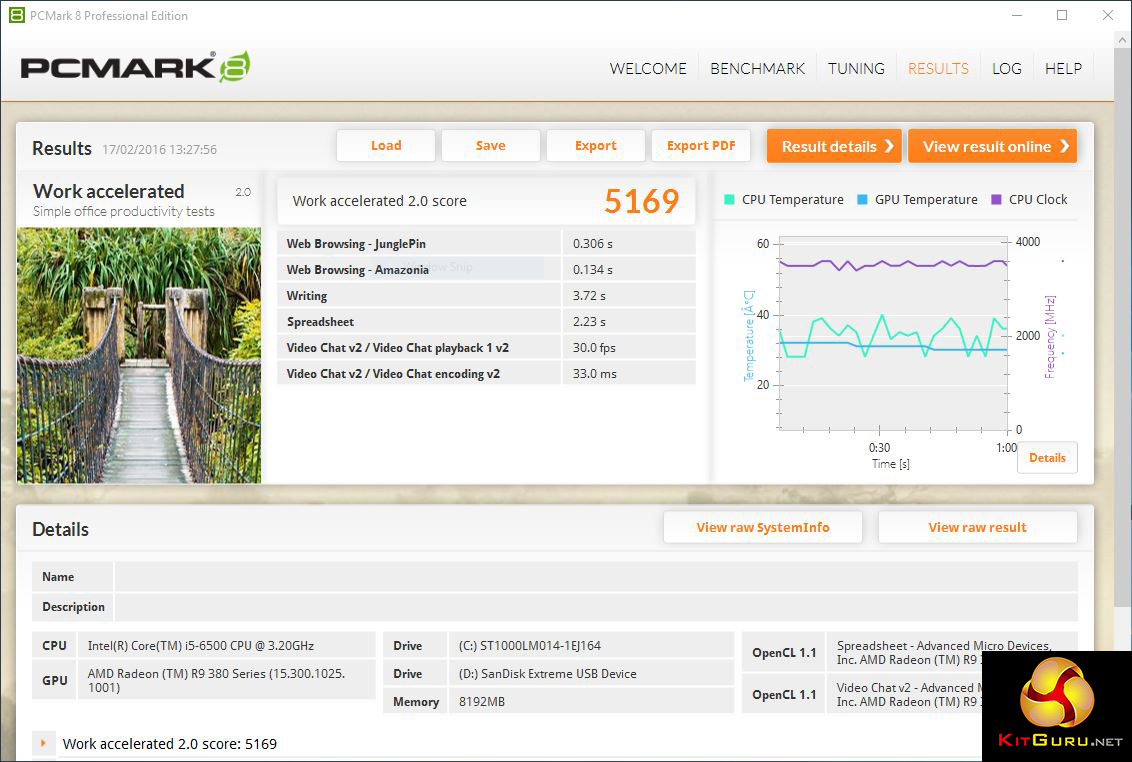This screenshot has height=762, width=1132.
Task: Click the Intel Core i5-6500 CPU text
Action: pyautogui.click(x=201, y=646)
